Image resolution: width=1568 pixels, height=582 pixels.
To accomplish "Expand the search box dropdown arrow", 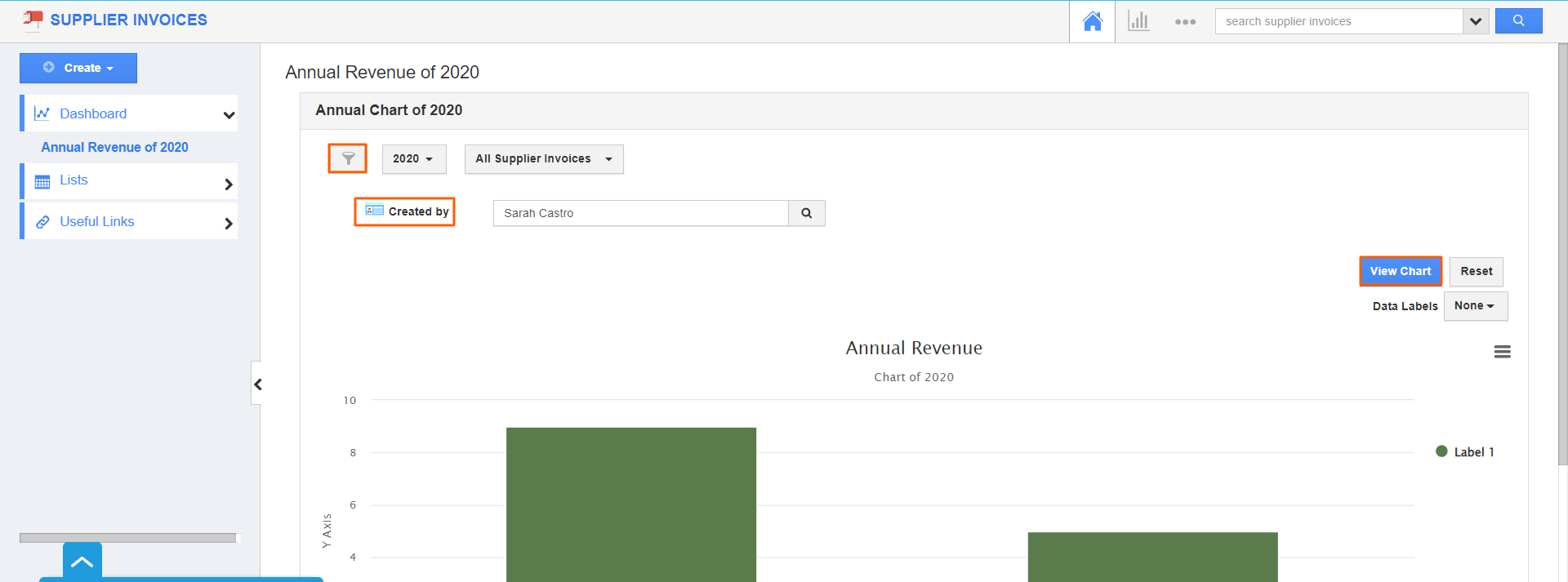I will pyautogui.click(x=1475, y=21).
